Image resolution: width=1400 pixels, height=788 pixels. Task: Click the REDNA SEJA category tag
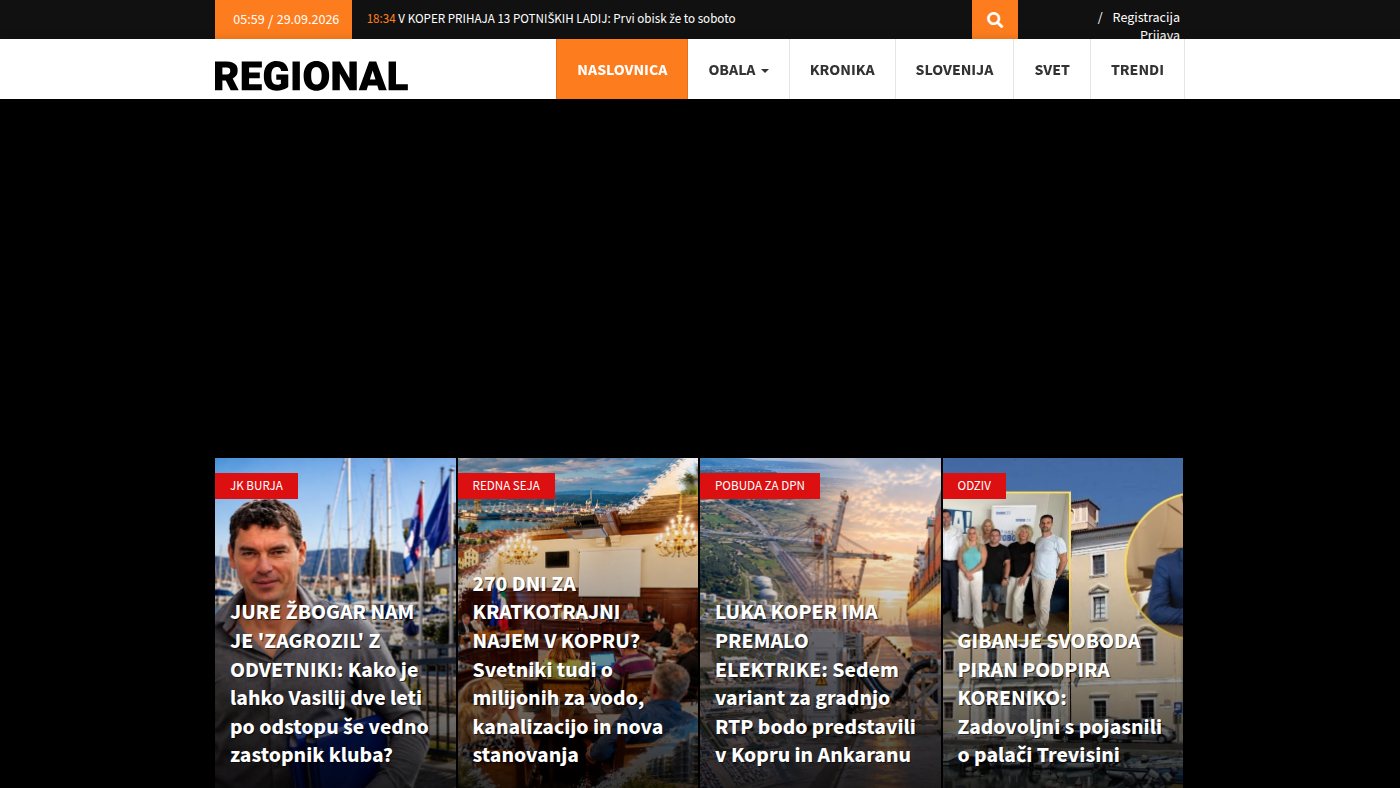(506, 486)
